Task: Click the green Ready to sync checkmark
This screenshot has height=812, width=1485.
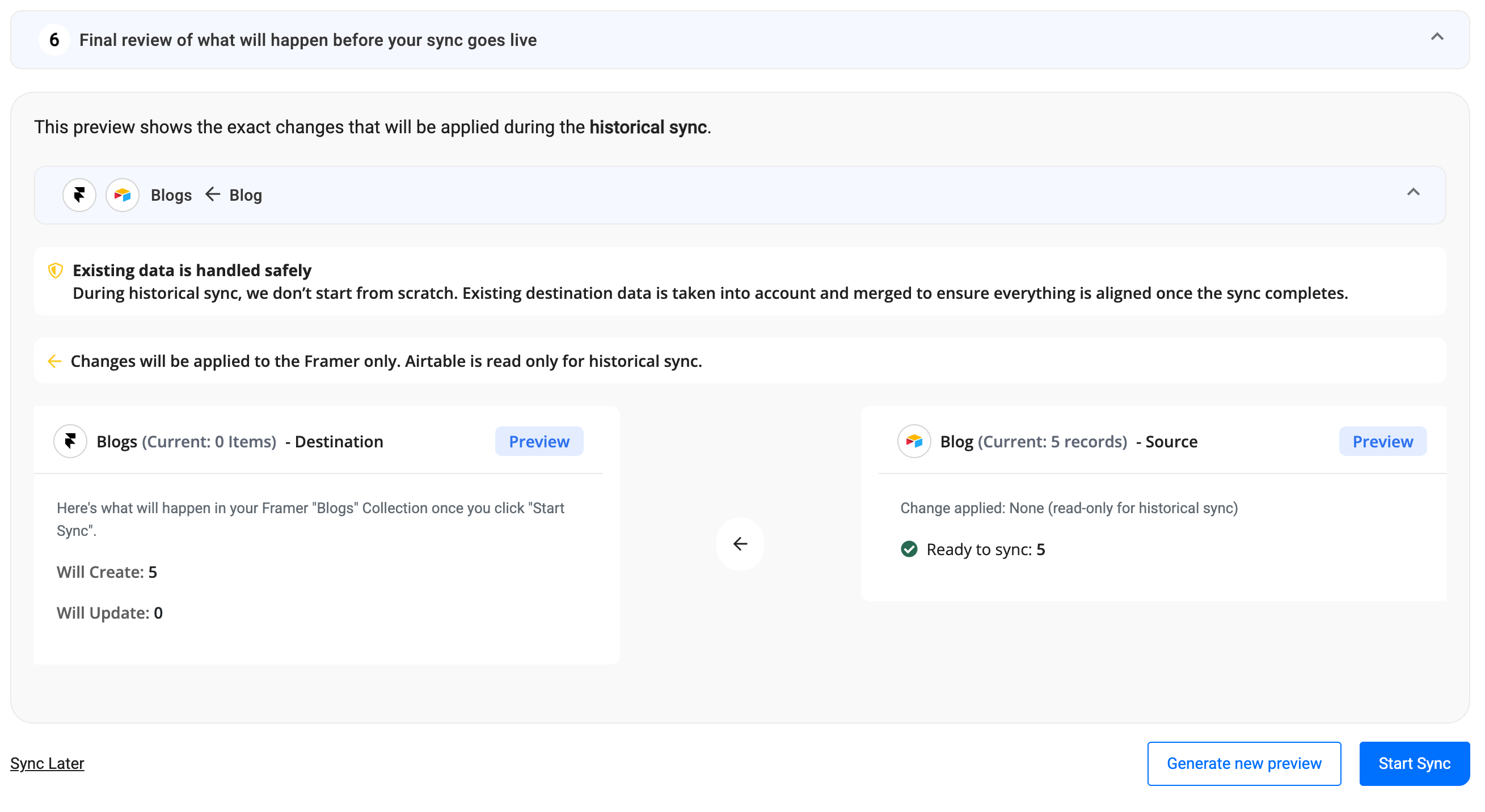Action: pos(909,549)
